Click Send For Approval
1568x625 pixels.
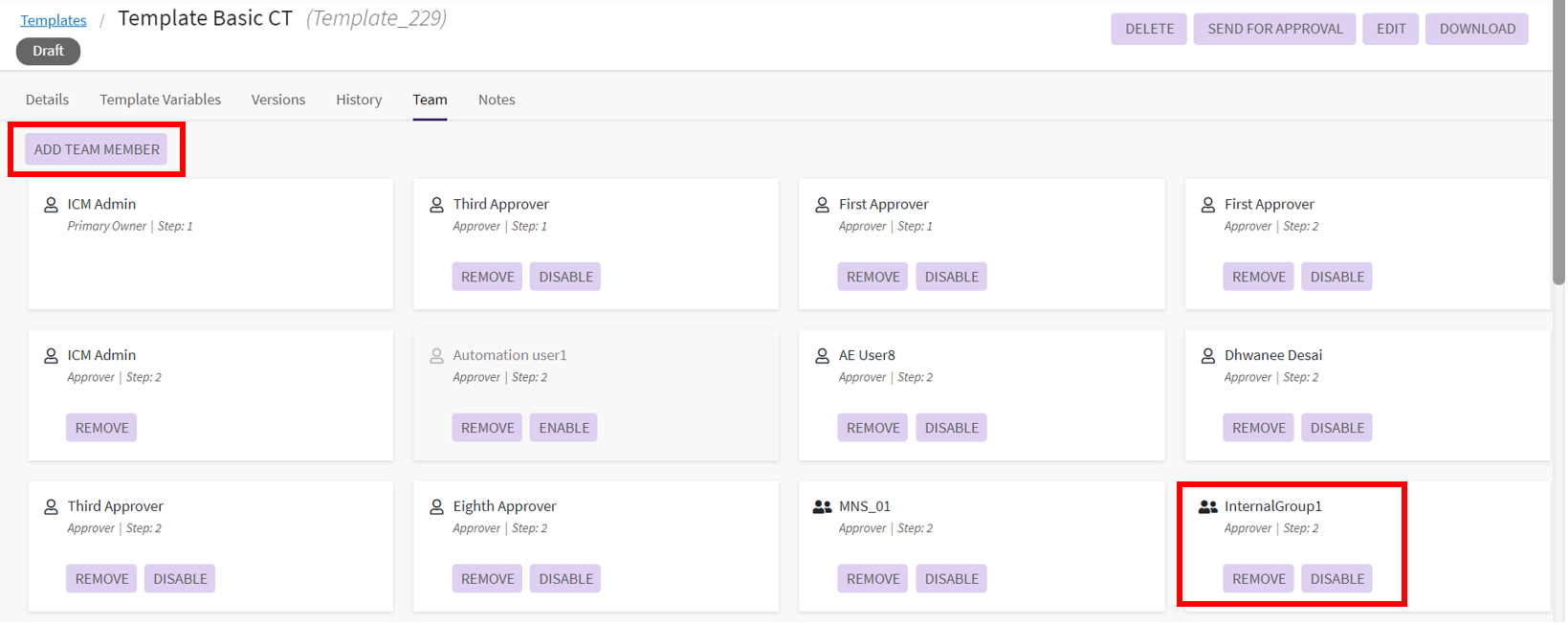(1274, 29)
